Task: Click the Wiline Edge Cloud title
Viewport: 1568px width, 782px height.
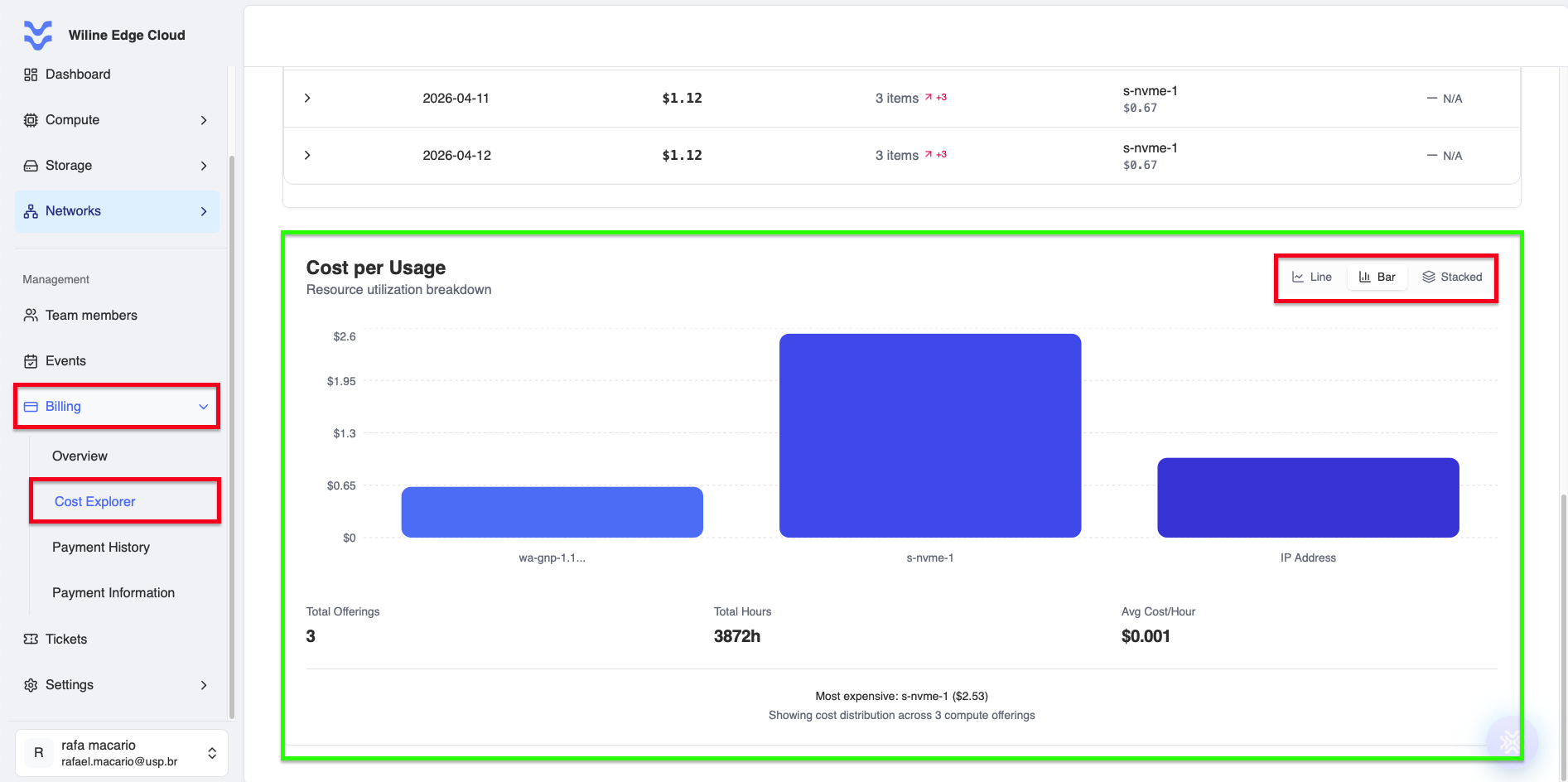Action: [x=127, y=35]
